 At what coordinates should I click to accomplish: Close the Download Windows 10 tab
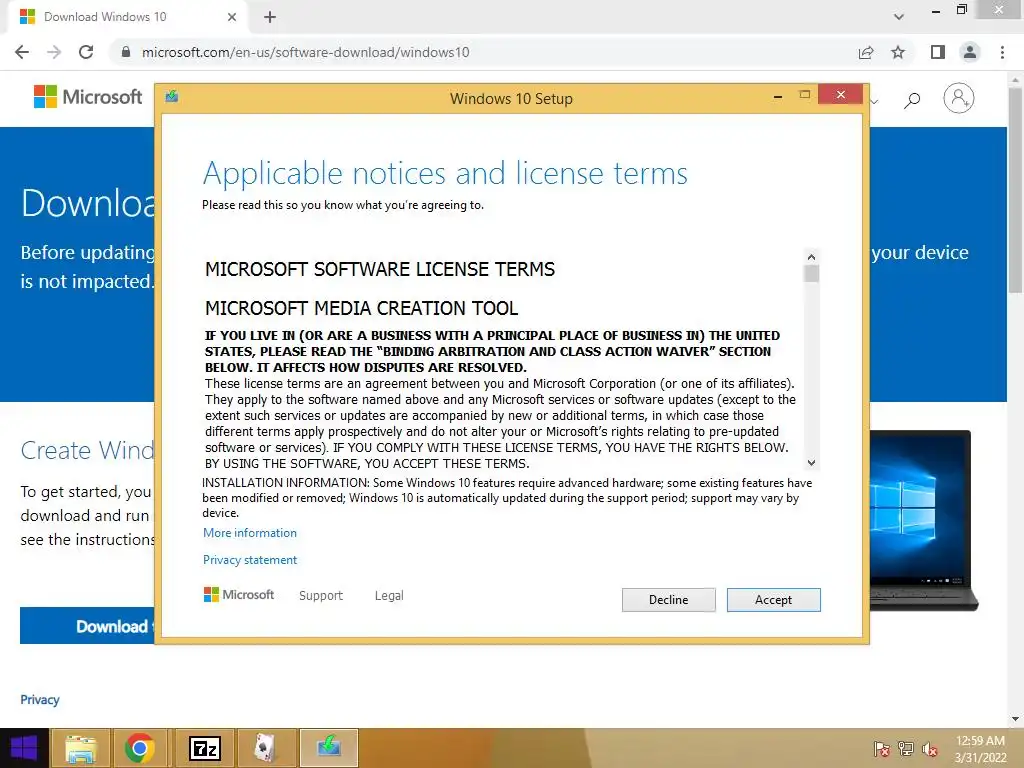pos(232,17)
